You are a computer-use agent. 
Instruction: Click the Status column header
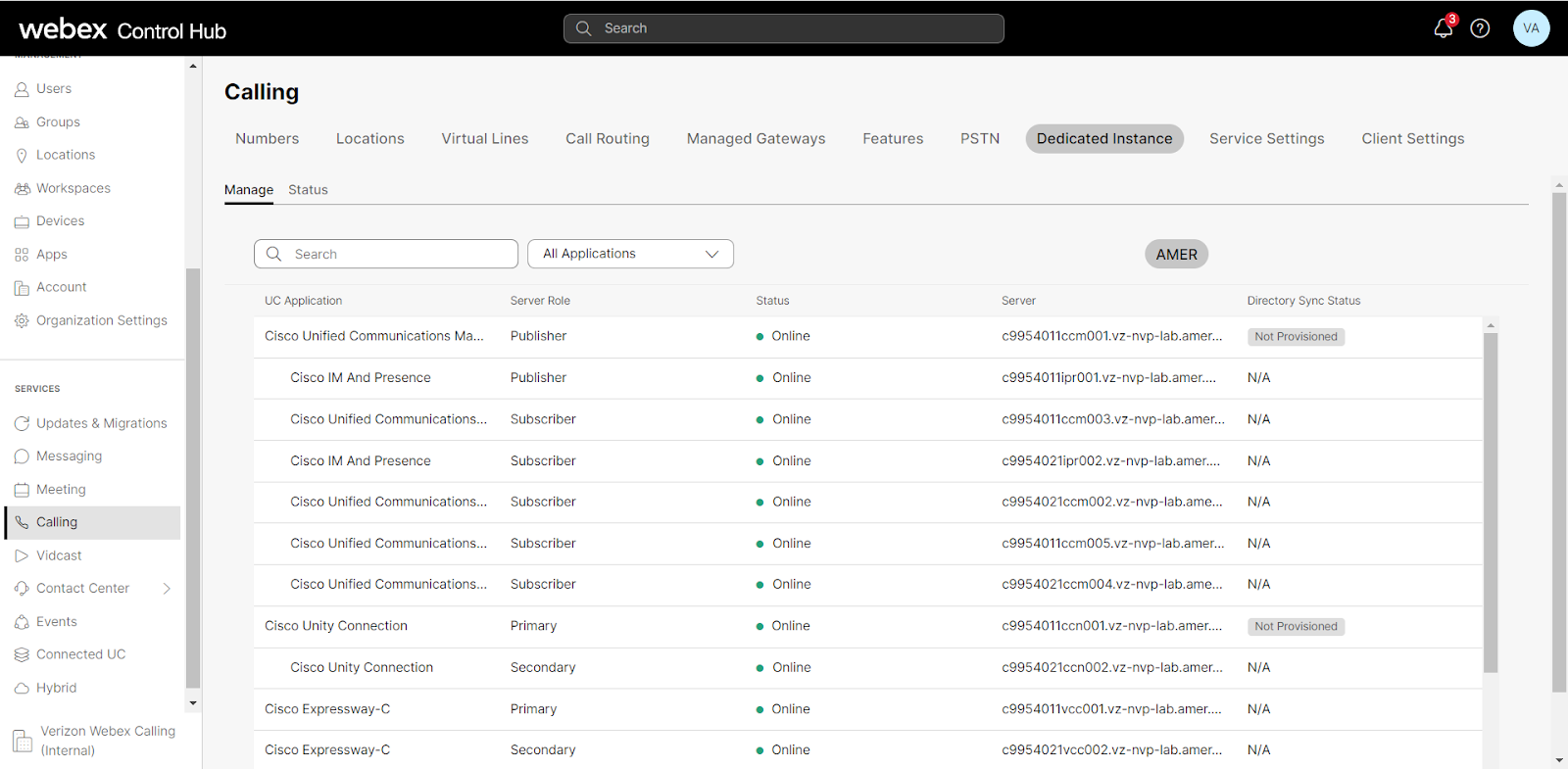point(772,301)
